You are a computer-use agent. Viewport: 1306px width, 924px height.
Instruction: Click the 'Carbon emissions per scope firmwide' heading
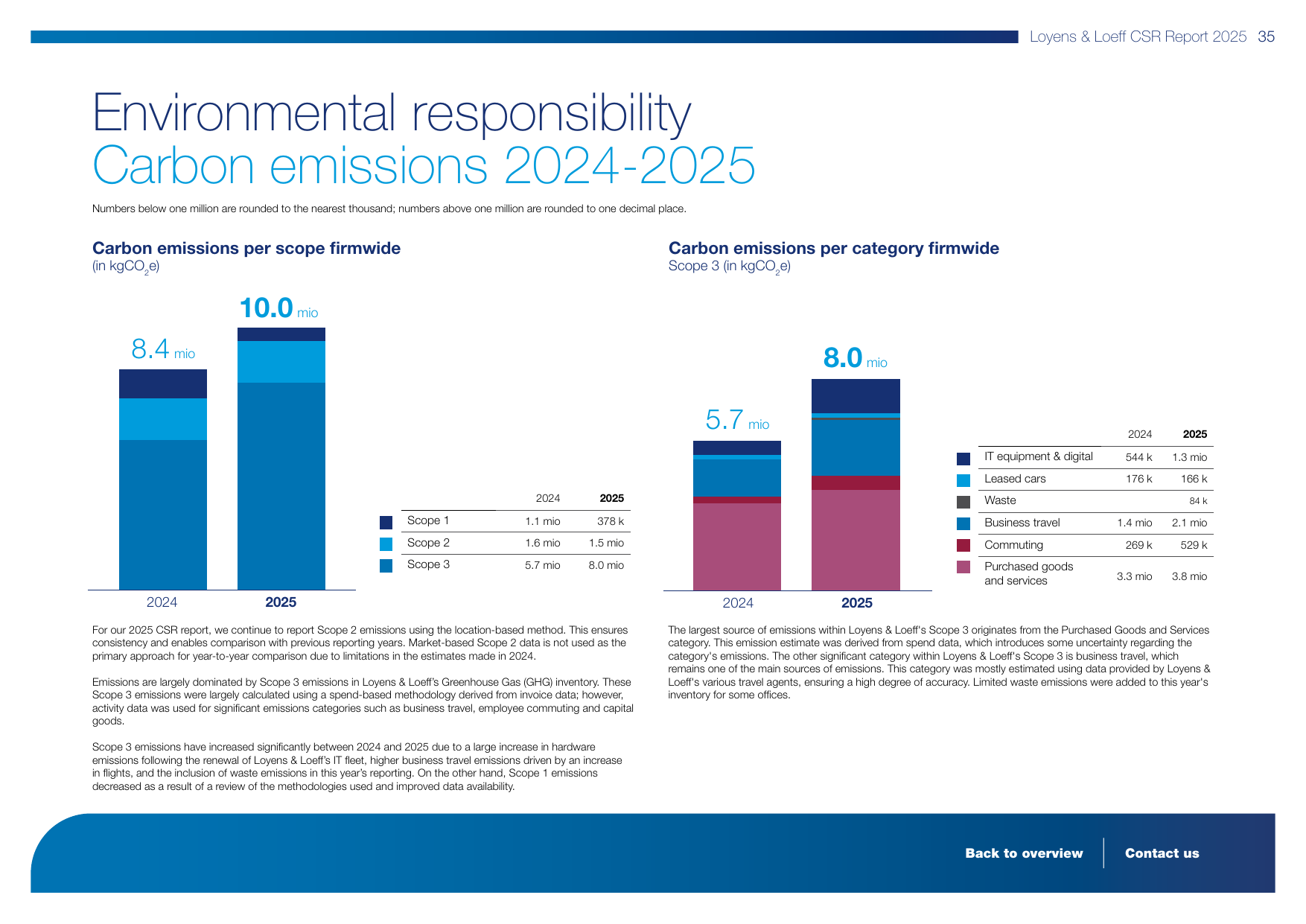[246, 248]
